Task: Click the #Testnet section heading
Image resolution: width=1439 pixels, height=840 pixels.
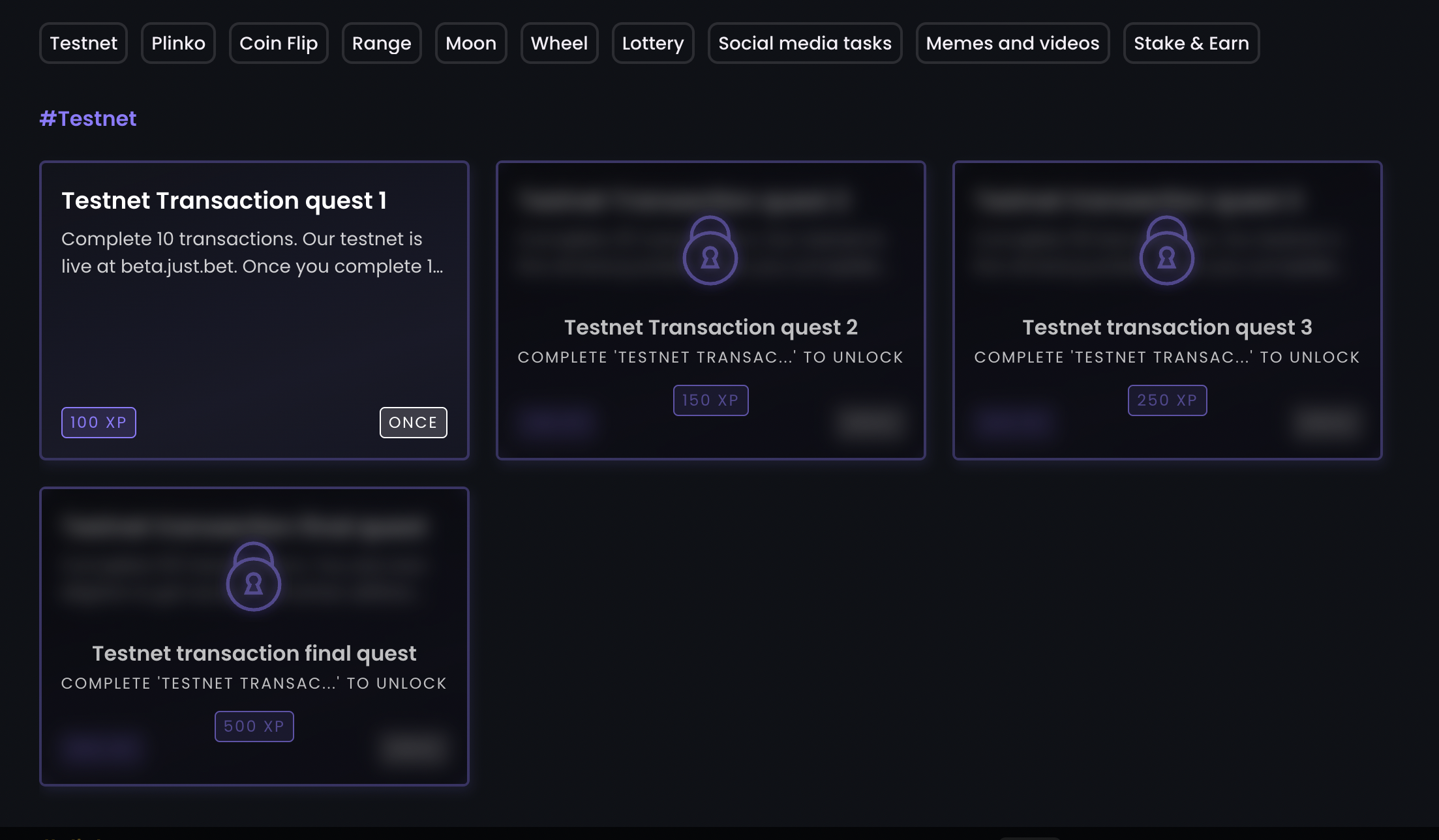Action: [88, 119]
